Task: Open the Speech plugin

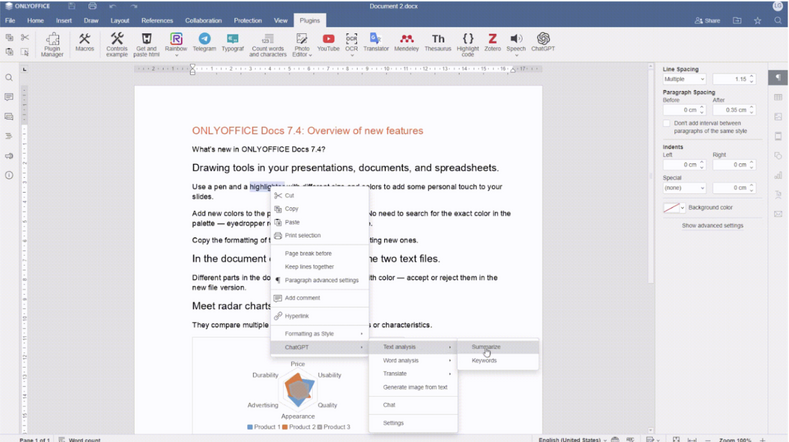Action: [516, 41]
